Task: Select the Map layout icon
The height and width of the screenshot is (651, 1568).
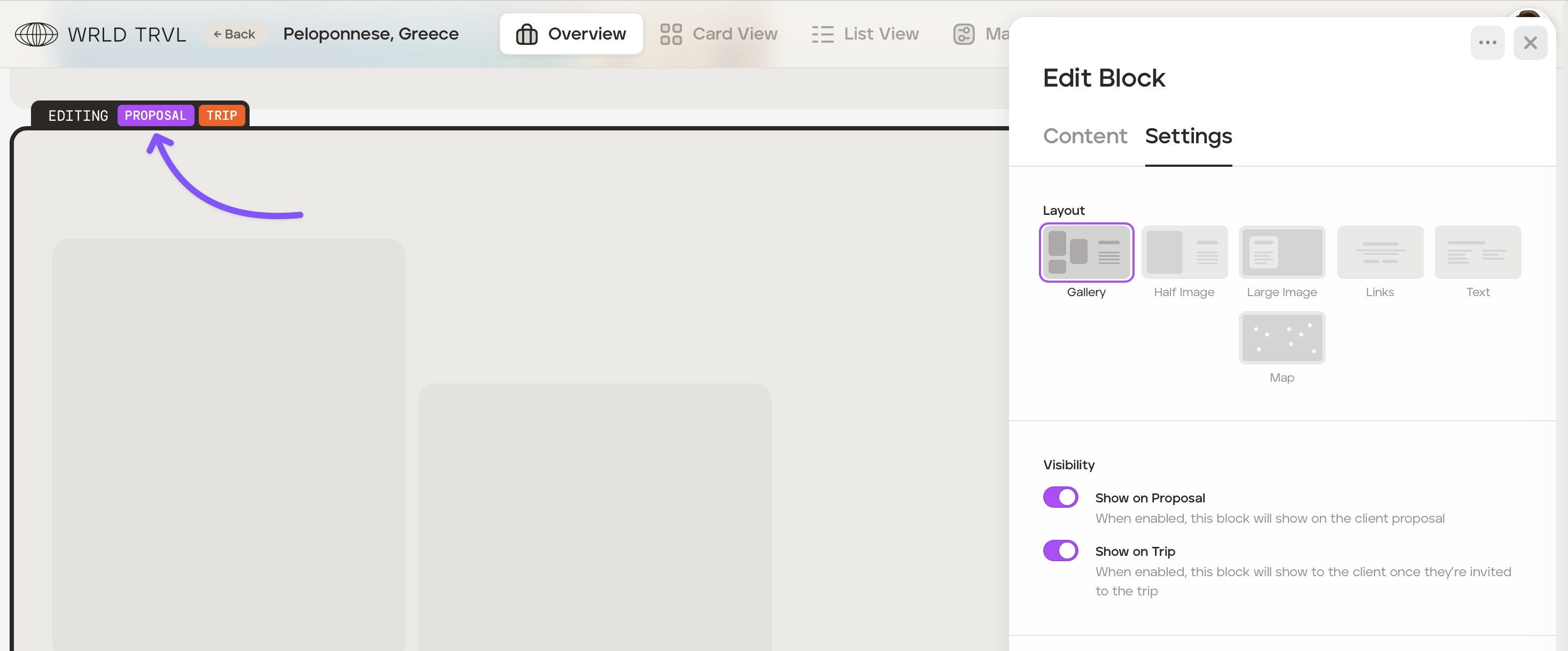Action: click(1282, 337)
